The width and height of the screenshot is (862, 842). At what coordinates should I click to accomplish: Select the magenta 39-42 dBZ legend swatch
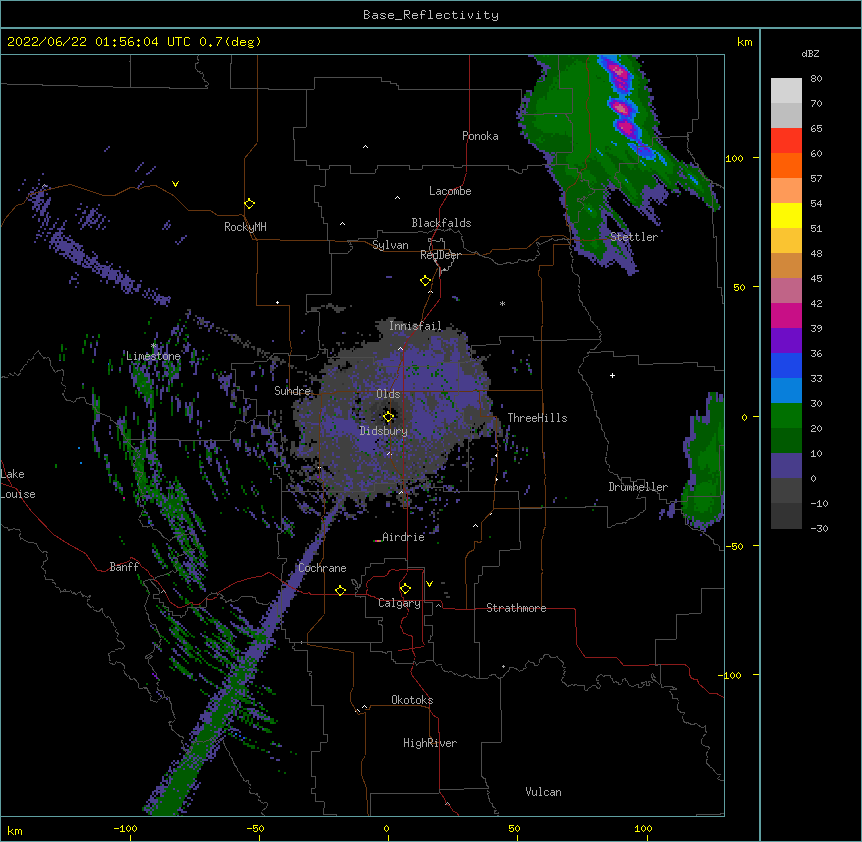click(786, 315)
